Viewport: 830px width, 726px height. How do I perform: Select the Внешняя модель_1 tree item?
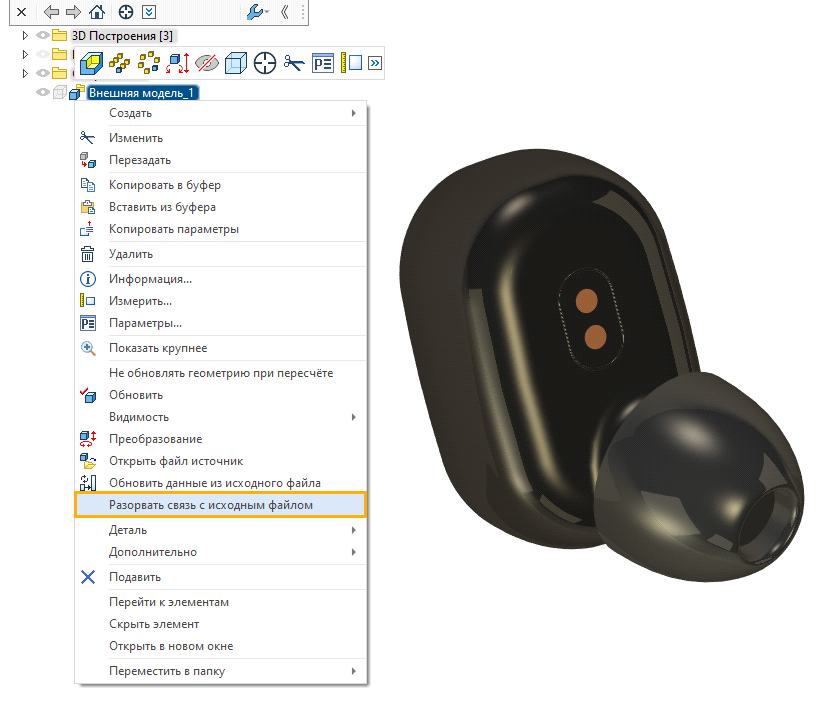click(143, 92)
